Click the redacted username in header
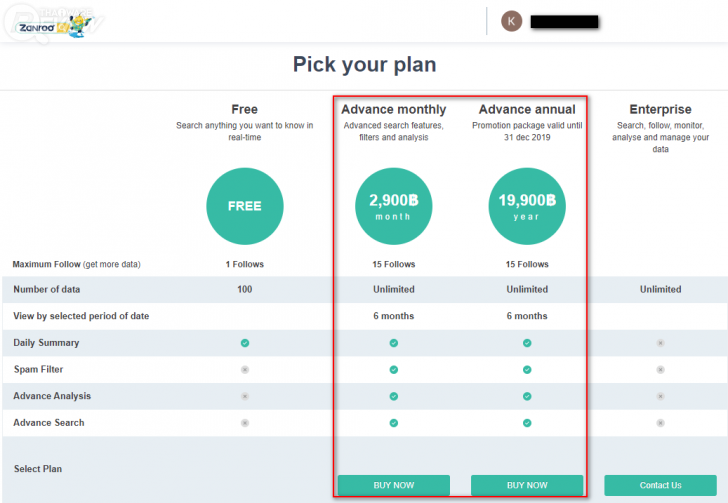The width and height of the screenshot is (728, 503). [x=564, y=21]
